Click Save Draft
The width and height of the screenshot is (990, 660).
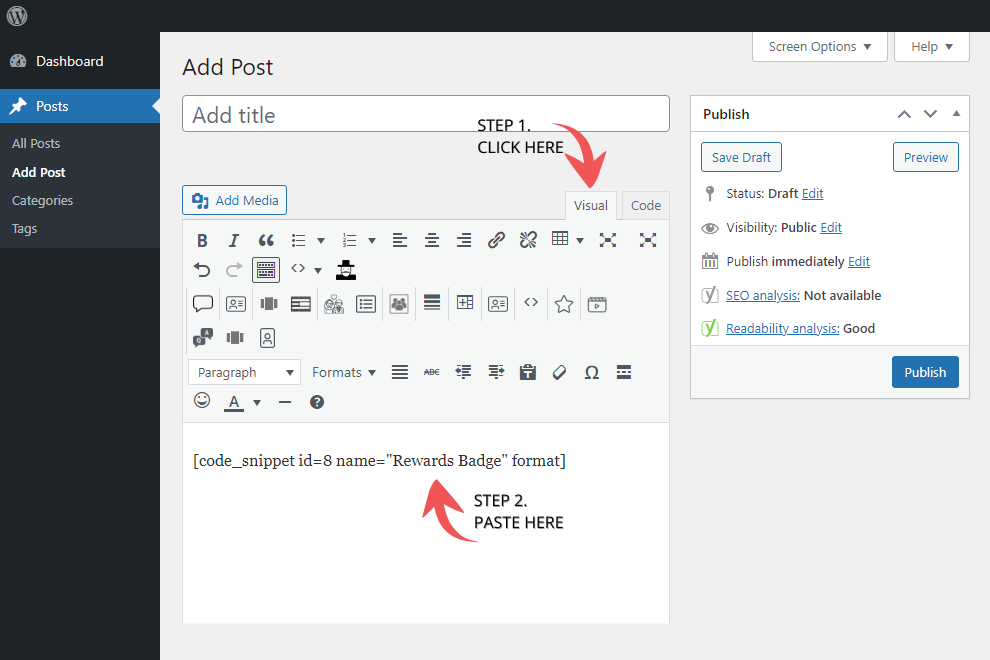tap(741, 157)
